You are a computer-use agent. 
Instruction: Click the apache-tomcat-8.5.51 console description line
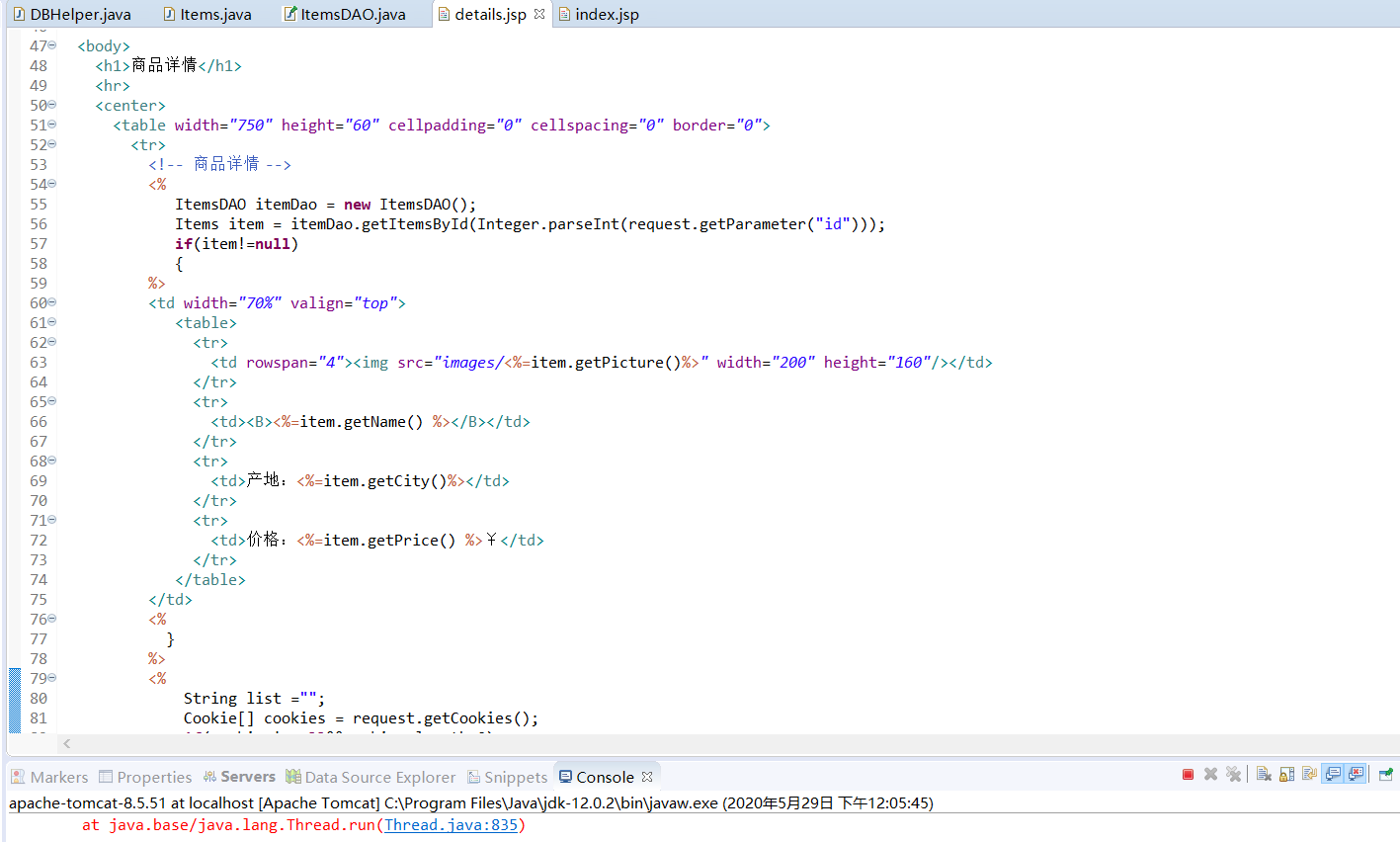tap(471, 802)
